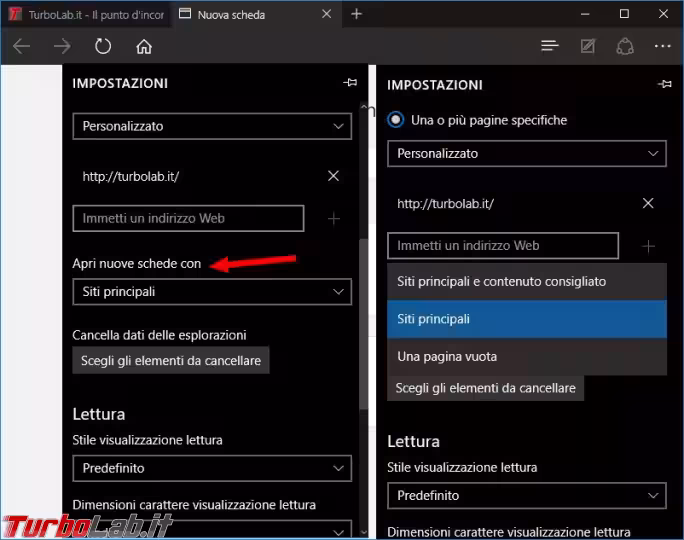This screenshot has height=540, width=684.
Task: Open the Siti principali dropdown in left pane
Action: [x=212, y=291]
